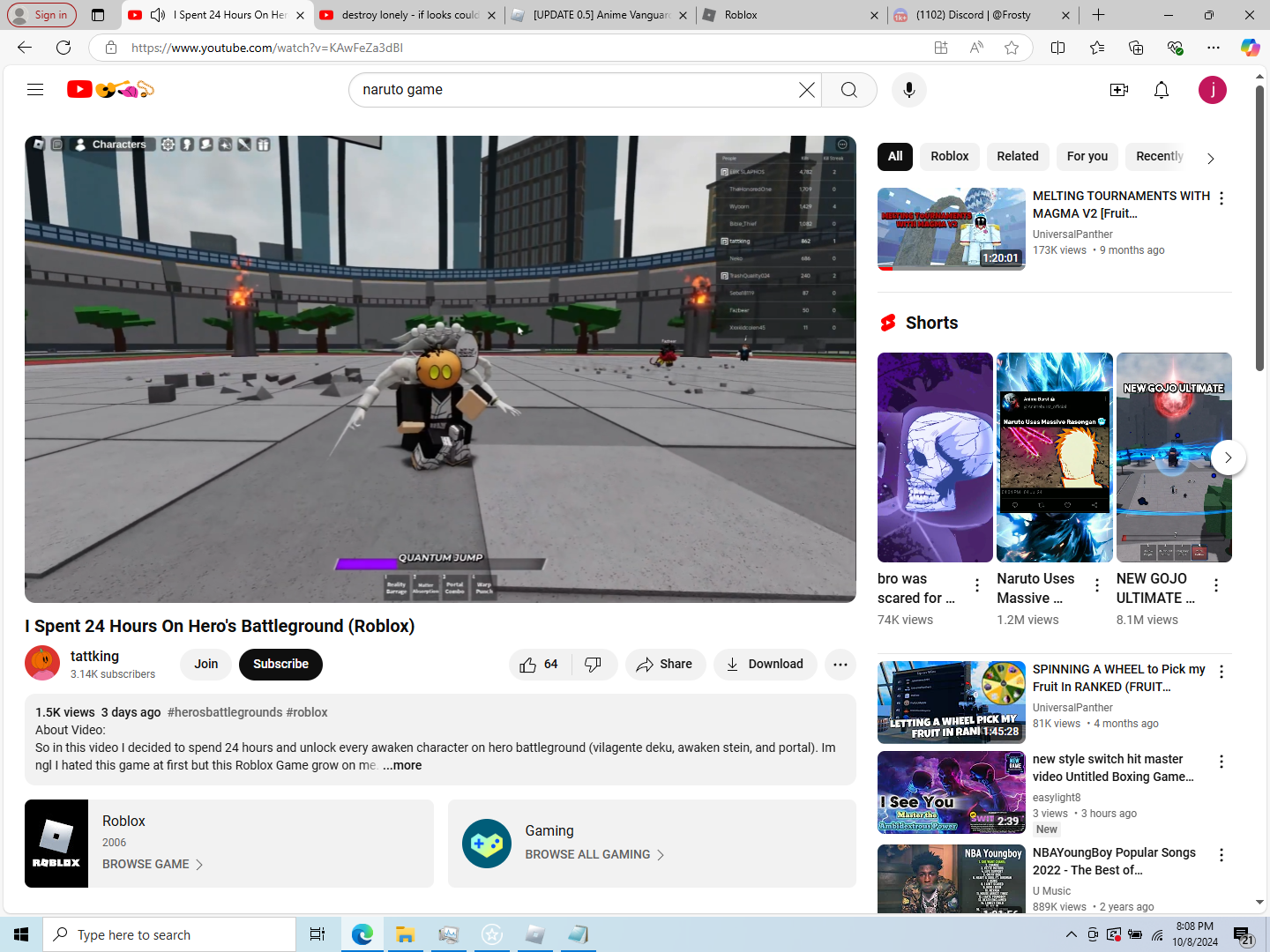Screen dimensions: 1270x952
Task: Open tattking channel avatar
Action: pos(42,664)
